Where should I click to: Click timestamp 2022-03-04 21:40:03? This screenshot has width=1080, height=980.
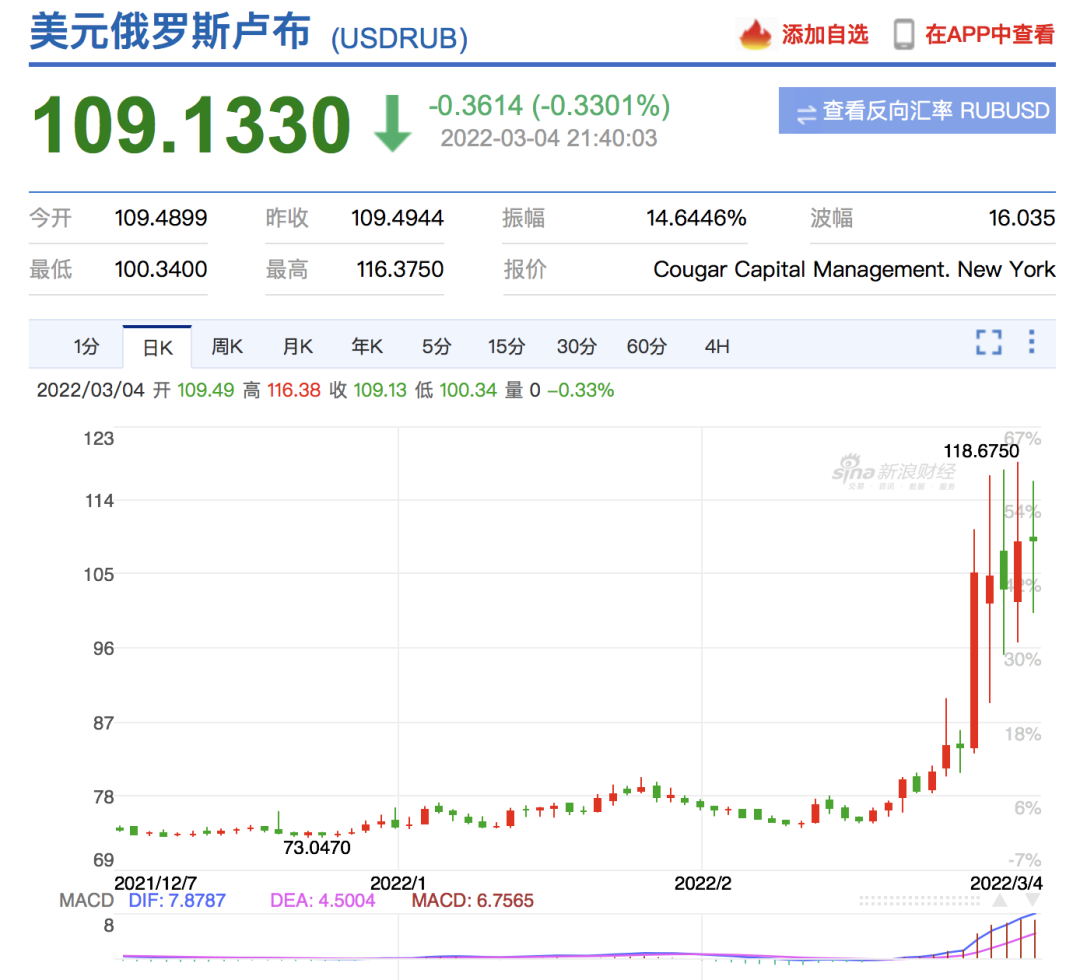coord(549,138)
